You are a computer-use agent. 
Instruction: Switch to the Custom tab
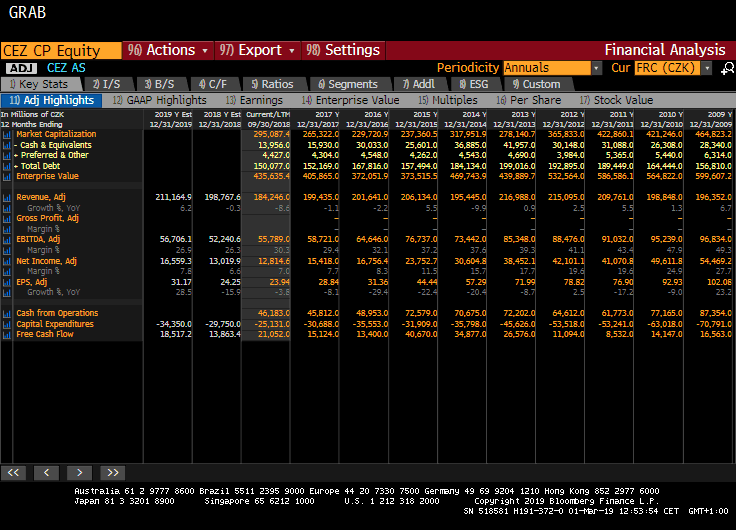click(537, 84)
